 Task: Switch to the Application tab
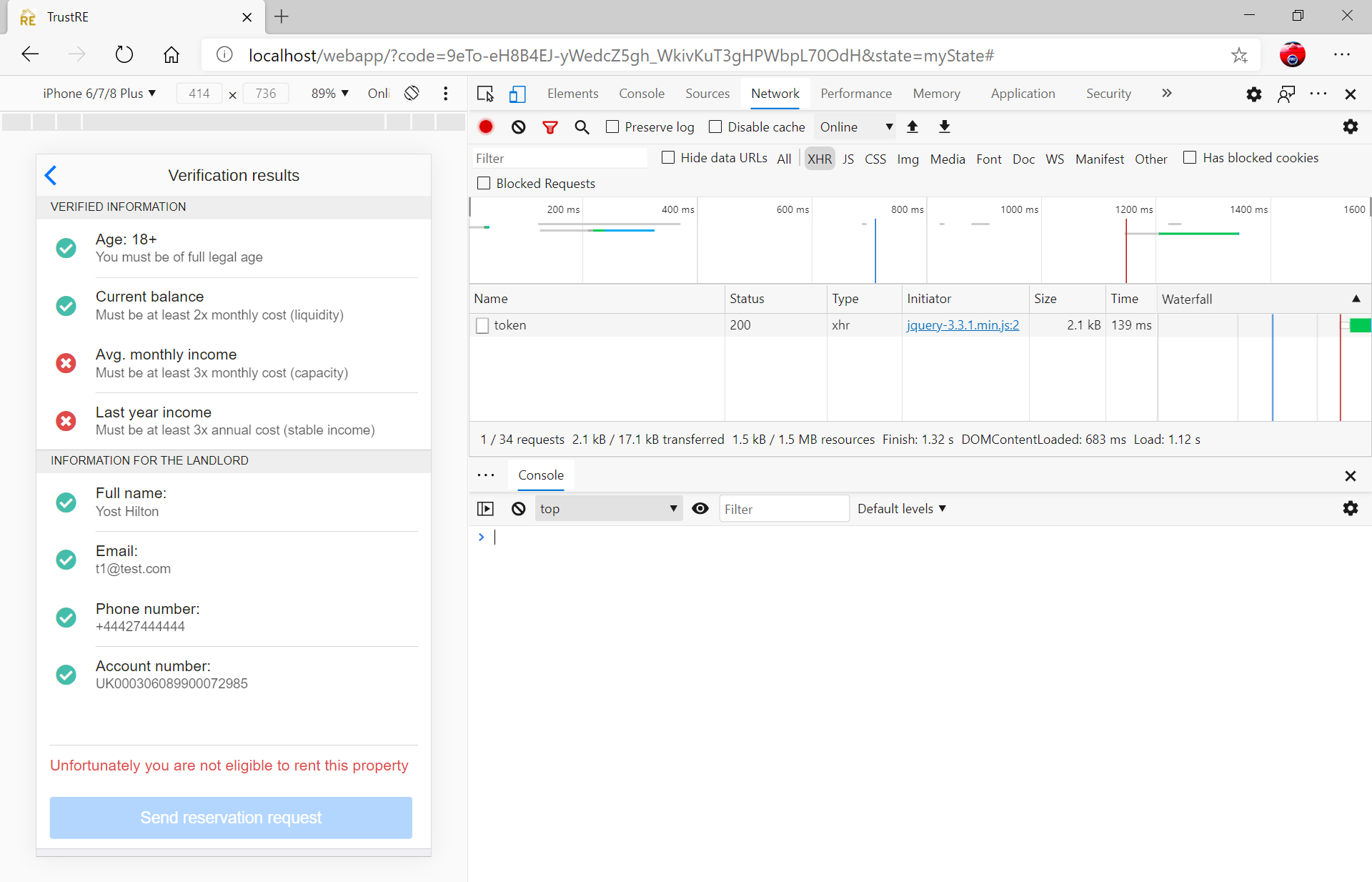coord(1023,94)
